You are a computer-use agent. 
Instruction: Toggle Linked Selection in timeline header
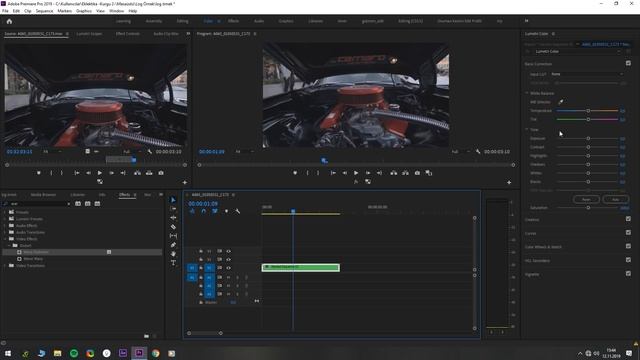point(215,211)
